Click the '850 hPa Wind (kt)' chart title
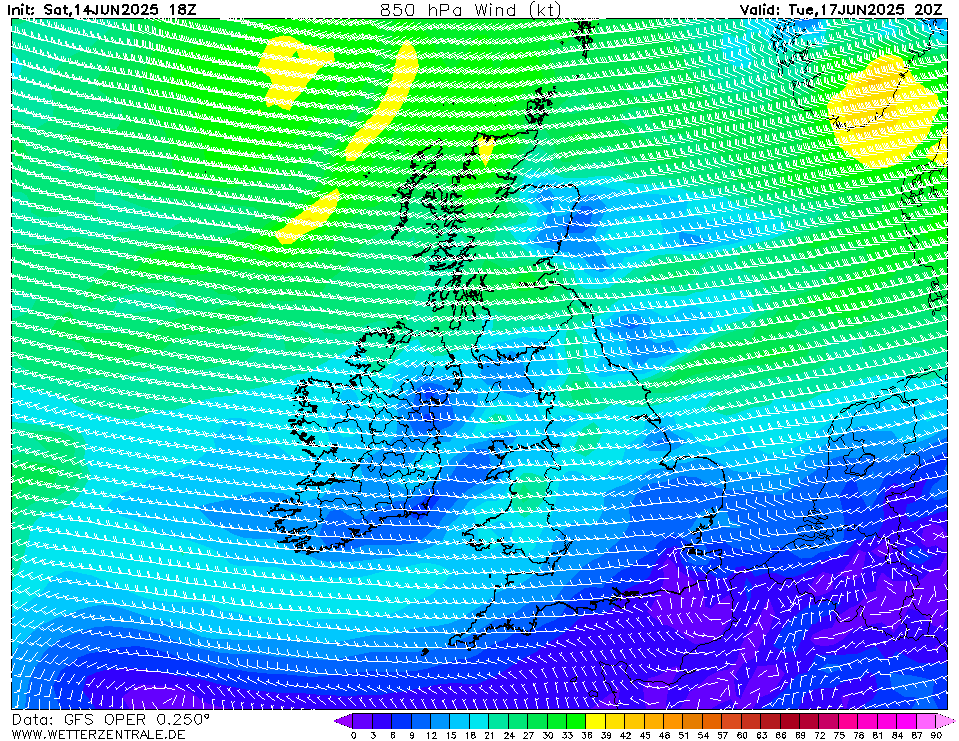The height and width of the screenshot is (741, 959). click(x=470, y=9)
